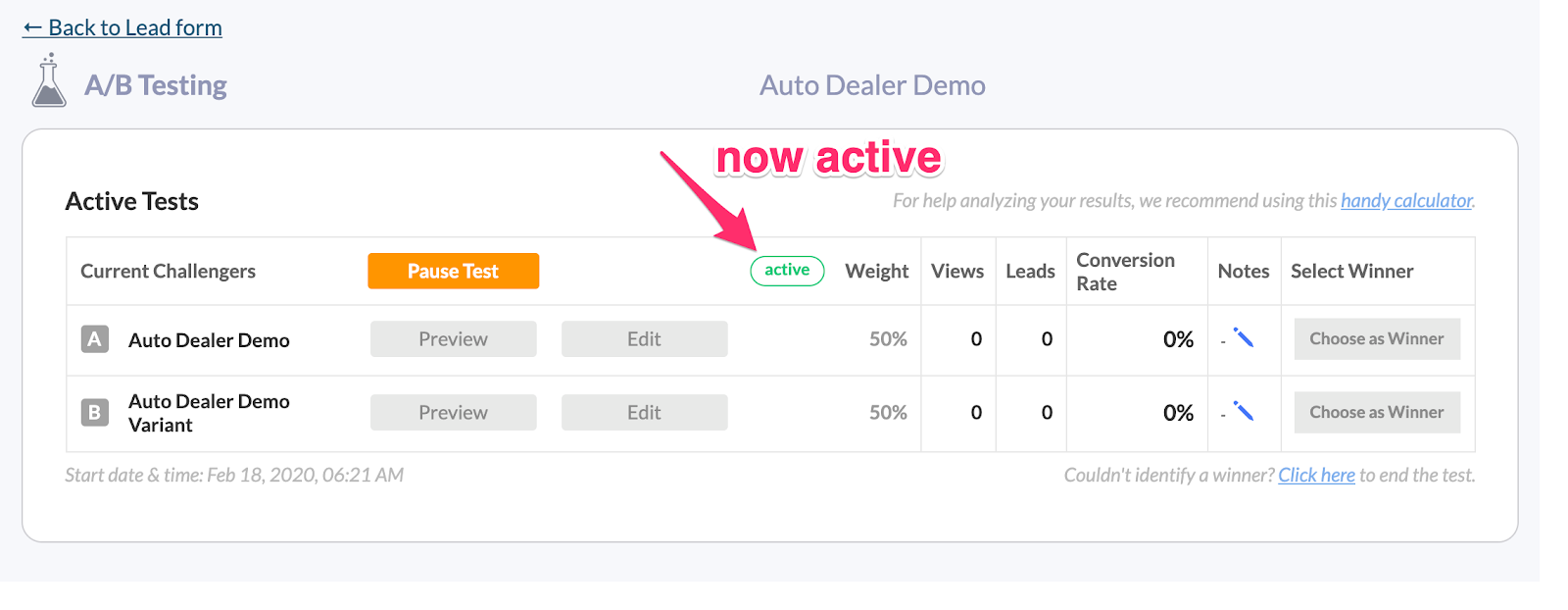Screen dimensions: 1568x610
Task: Preview the Auto Dealer Demo Variant B
Action: [x=453, y=413]
